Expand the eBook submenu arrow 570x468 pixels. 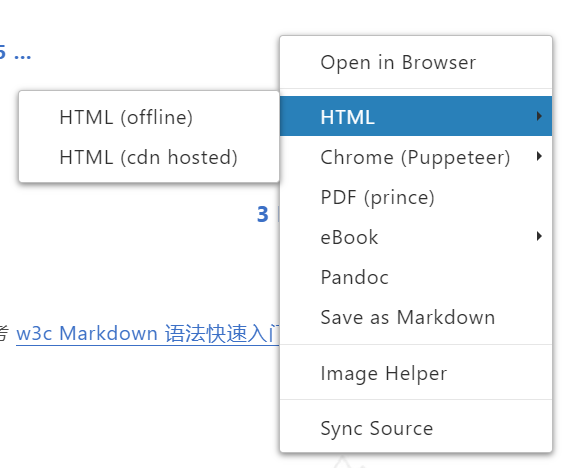click(539, 236)
